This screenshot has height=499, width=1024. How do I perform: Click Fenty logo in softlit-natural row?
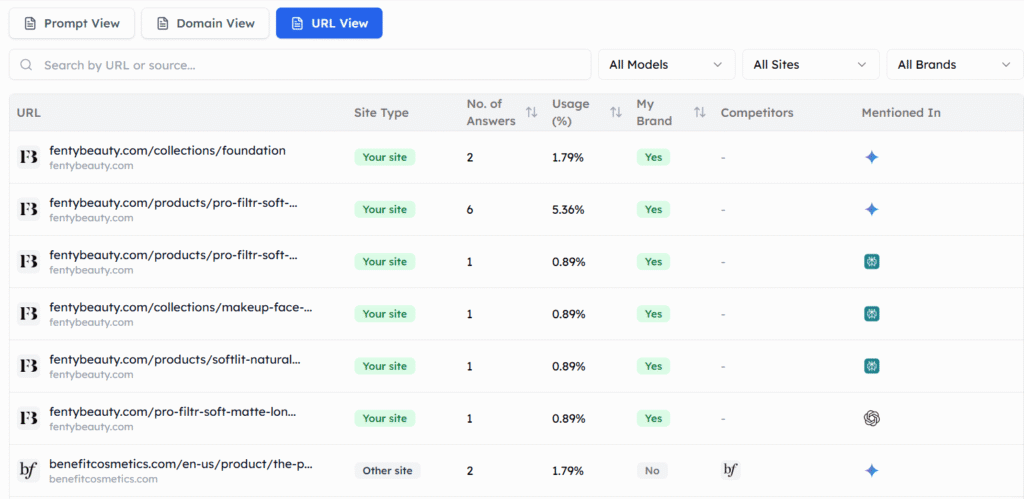(29, 366)
